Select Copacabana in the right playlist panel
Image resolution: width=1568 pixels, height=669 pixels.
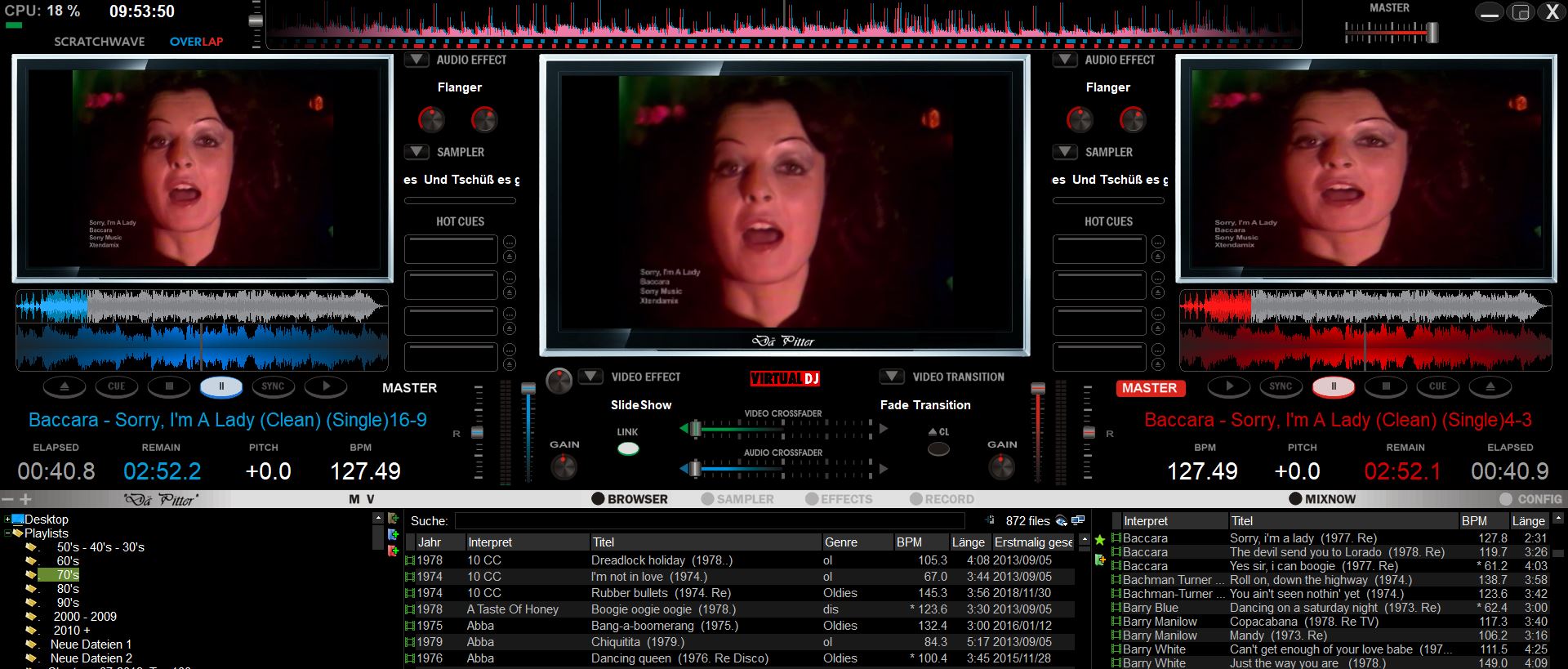1330,622
